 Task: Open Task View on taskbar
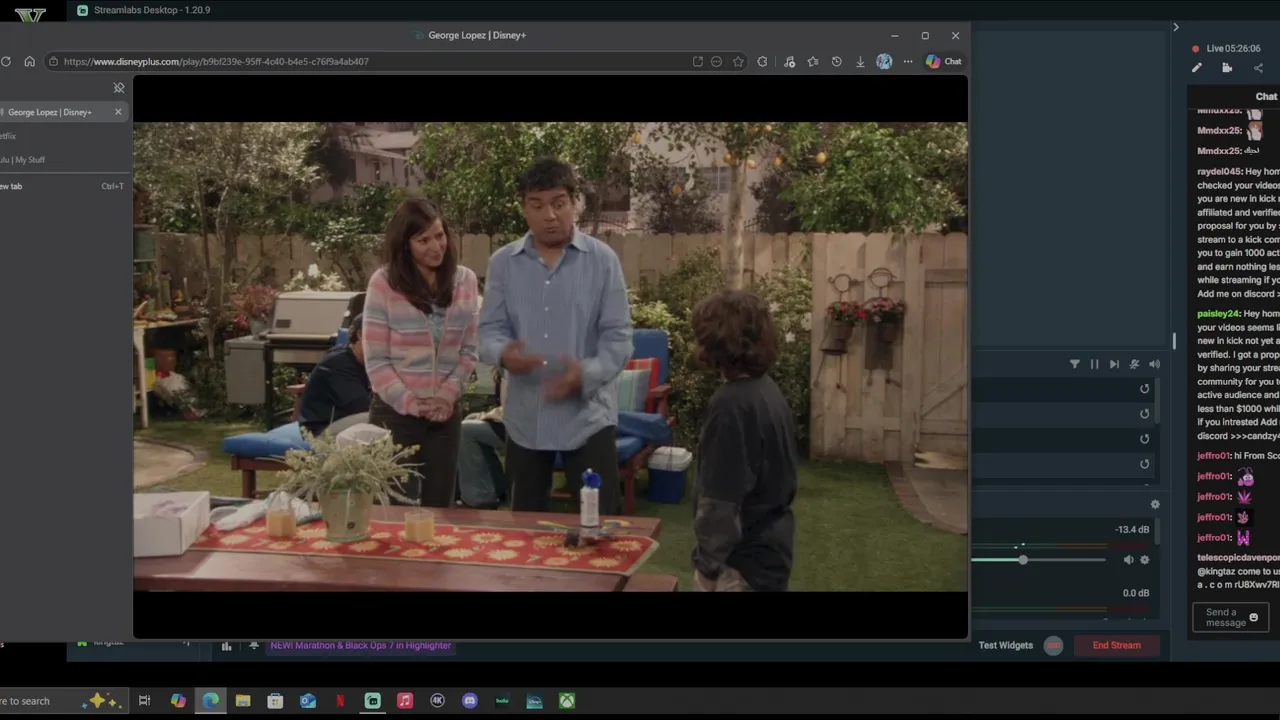pyautogui.click(x=144, y=701)
